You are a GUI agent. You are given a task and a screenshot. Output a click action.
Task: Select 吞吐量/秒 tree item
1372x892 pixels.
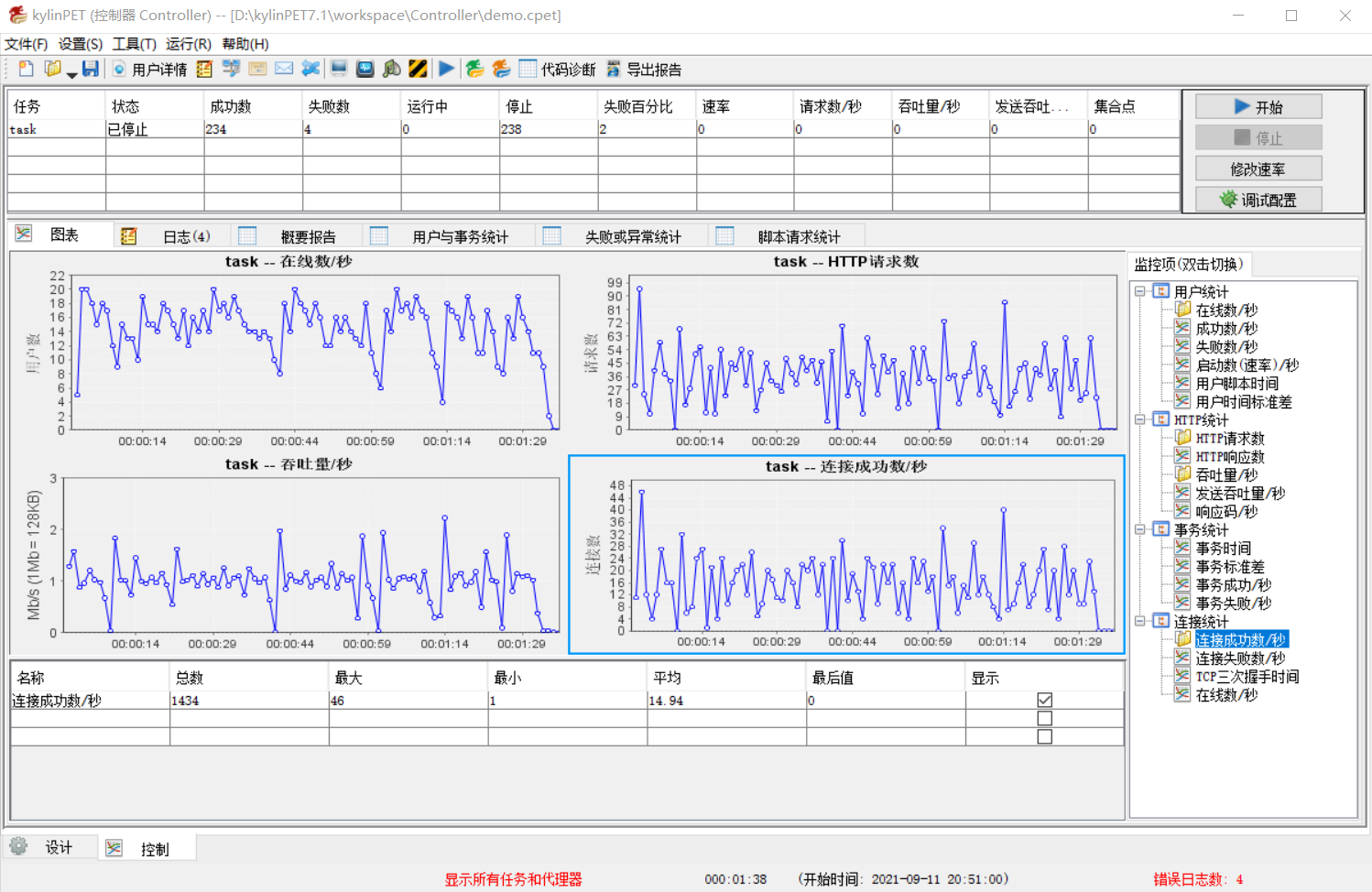[1226, 474]
